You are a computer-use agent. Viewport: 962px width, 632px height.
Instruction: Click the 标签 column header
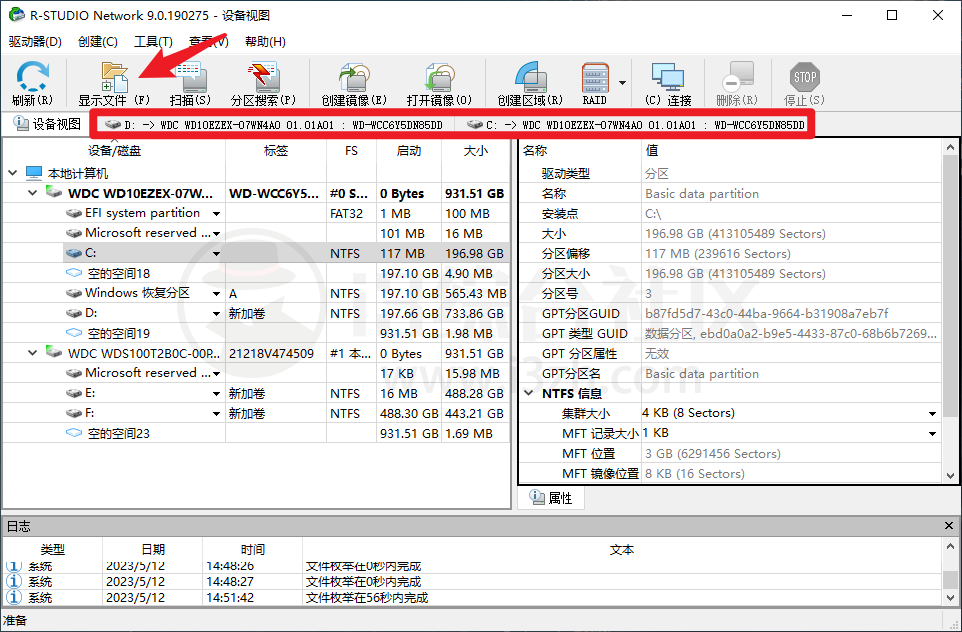pyautogui.click(x=276, y=151)
